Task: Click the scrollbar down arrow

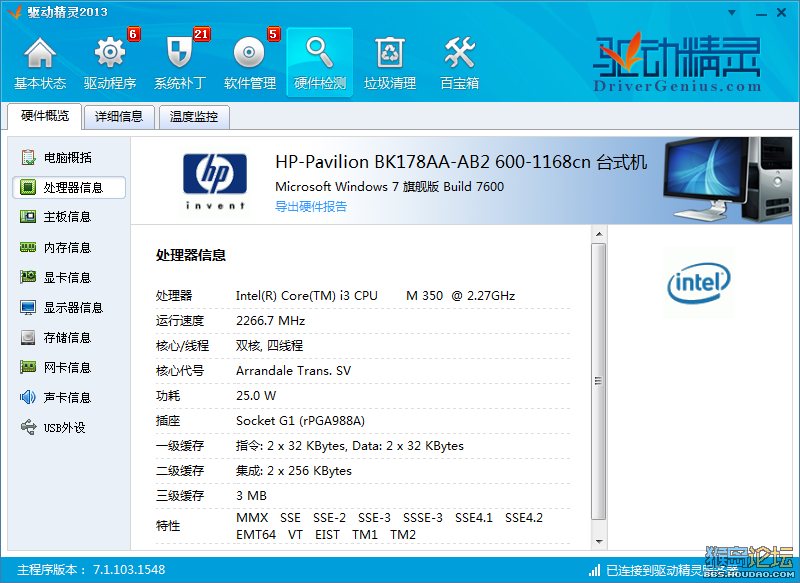Action: [599, 542]
